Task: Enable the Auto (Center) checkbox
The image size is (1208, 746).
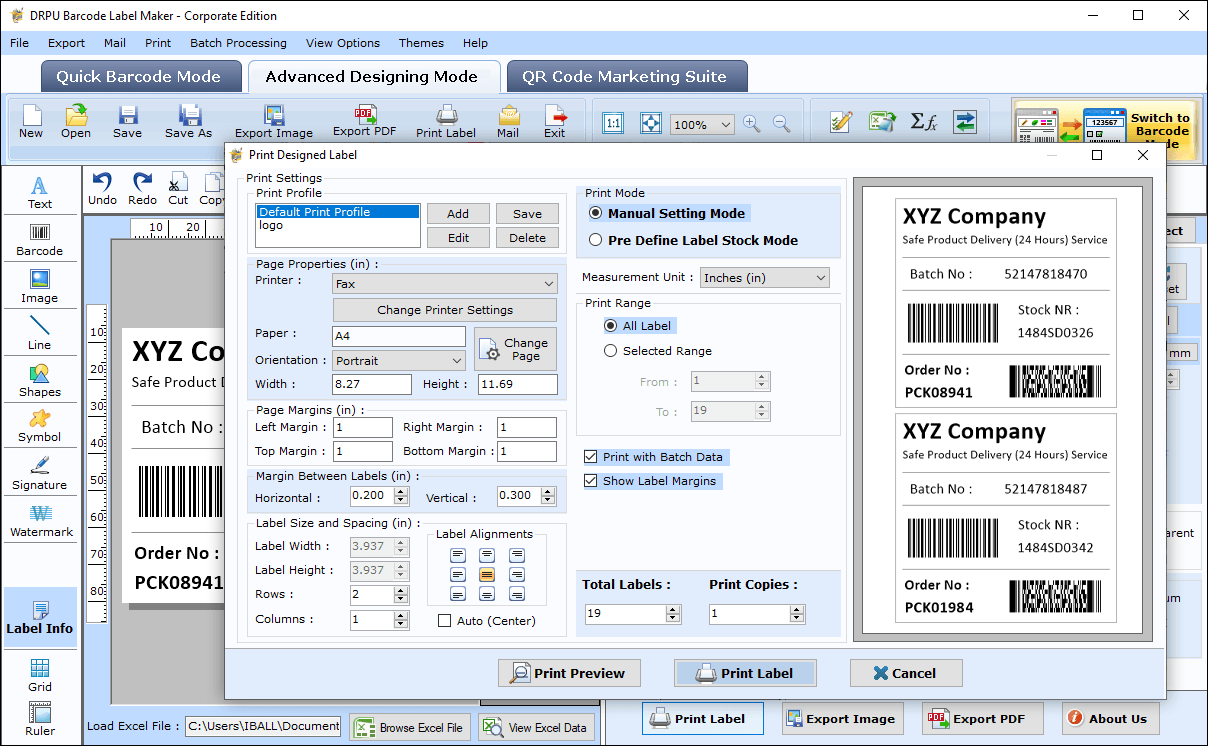Action: coord(445,621)
